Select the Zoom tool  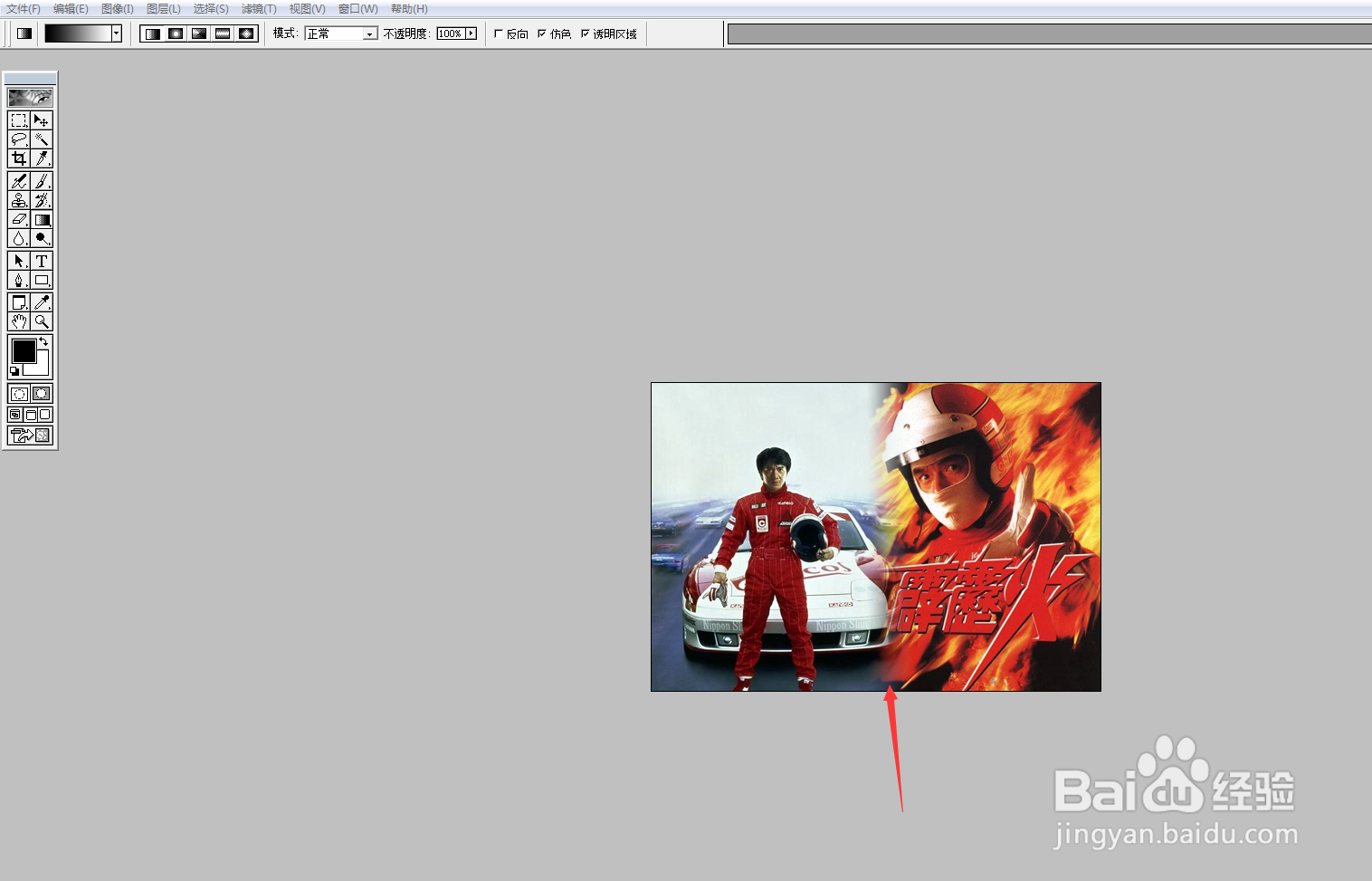(42, 321)
